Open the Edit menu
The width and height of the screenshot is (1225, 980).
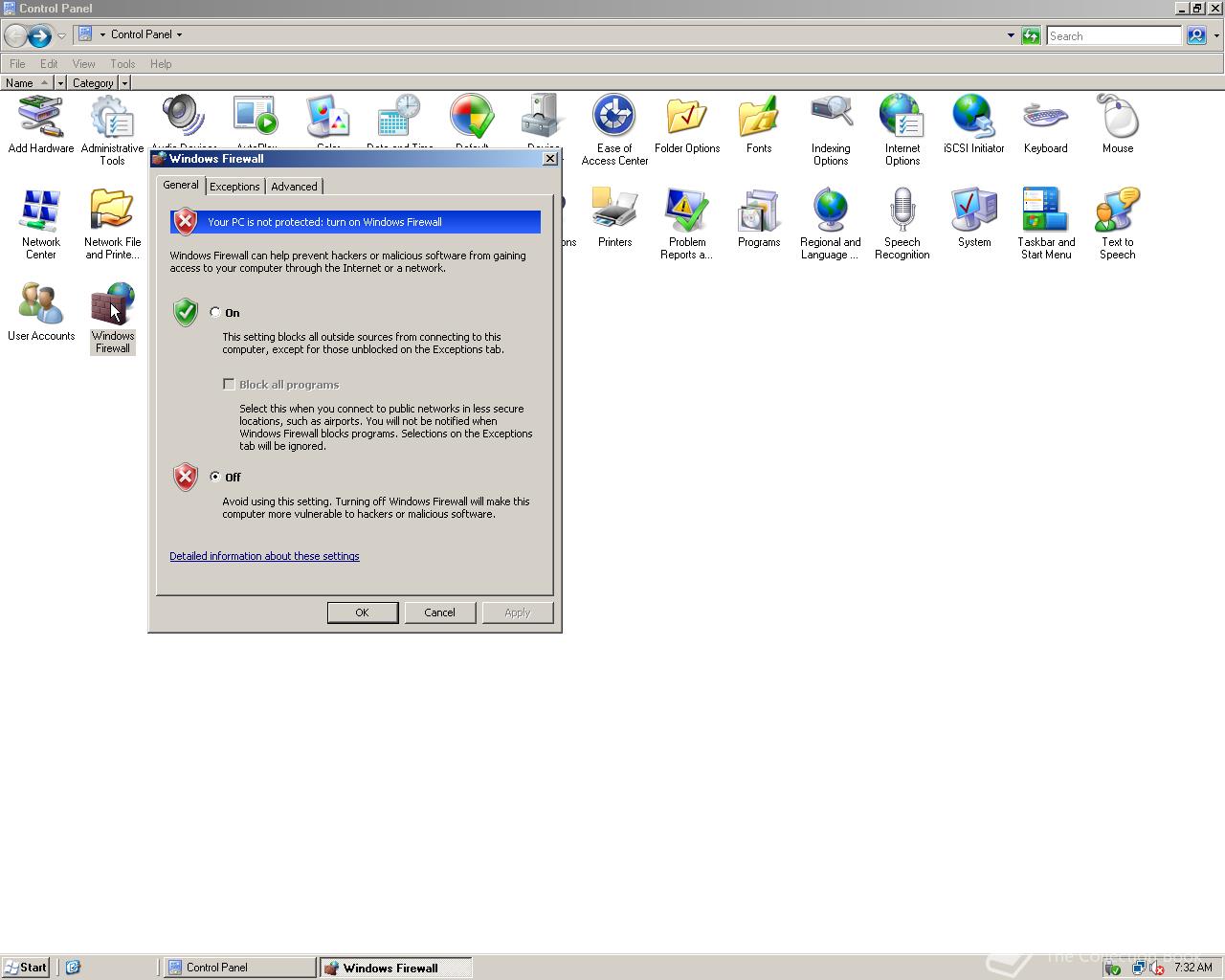49,64
